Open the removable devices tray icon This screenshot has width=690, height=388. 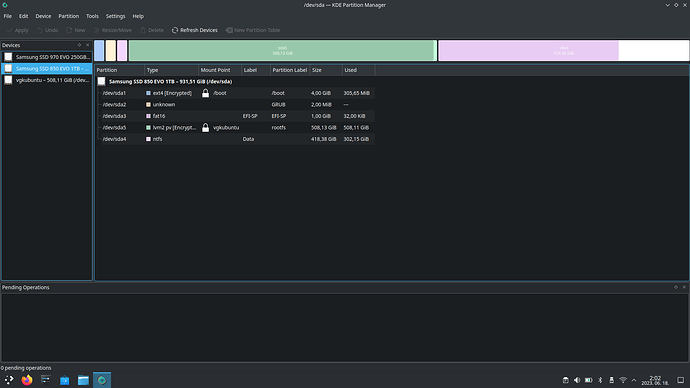611,380
